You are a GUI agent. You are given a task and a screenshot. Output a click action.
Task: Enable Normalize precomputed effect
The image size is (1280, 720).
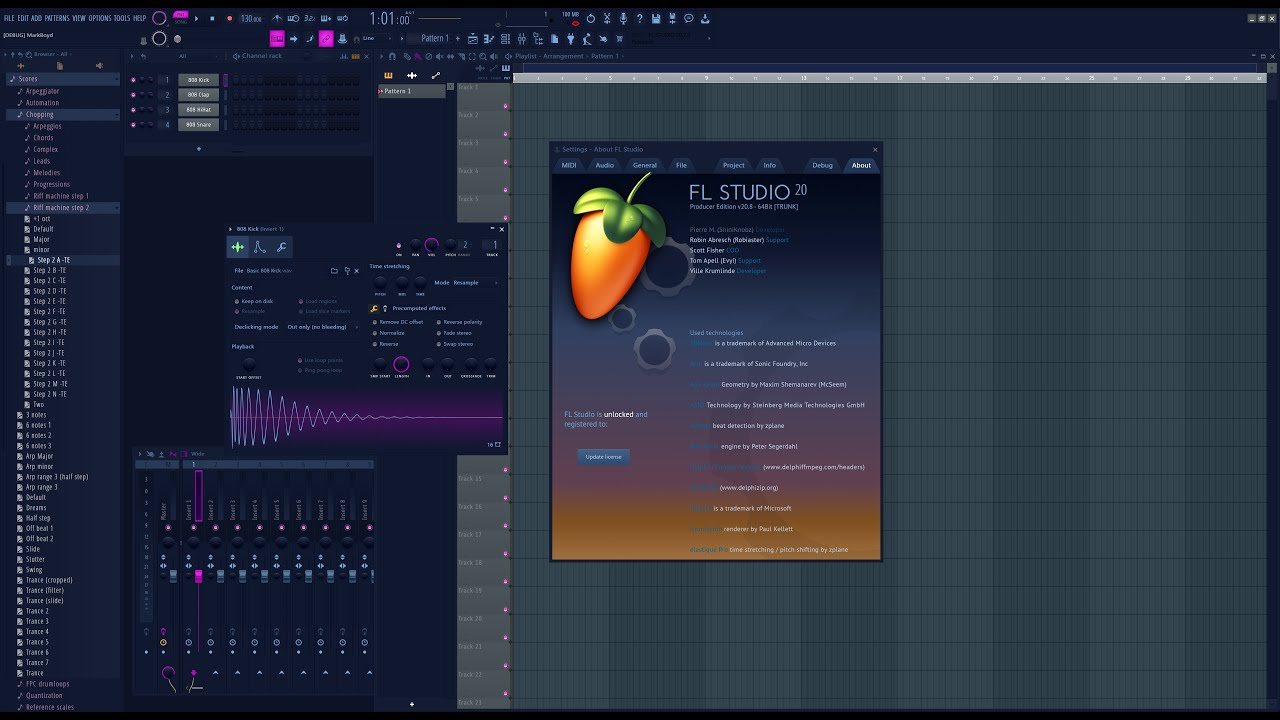[x=389, y=333]
